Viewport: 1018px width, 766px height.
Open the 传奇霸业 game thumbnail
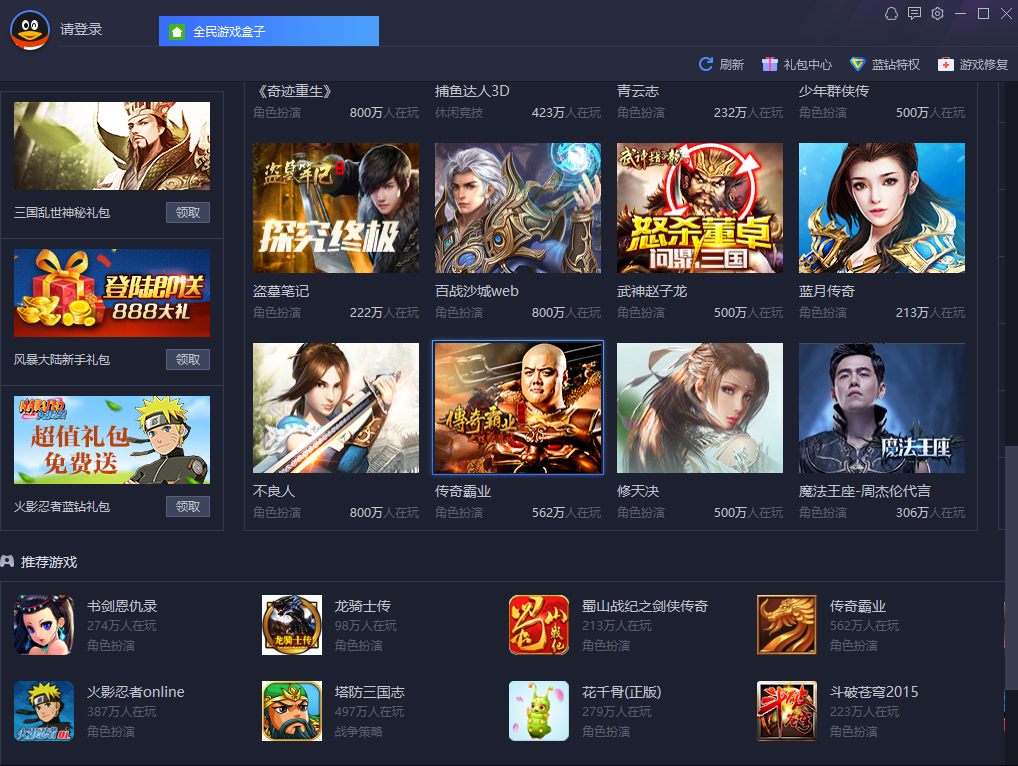pyautogui.click(x=518, y=408)
